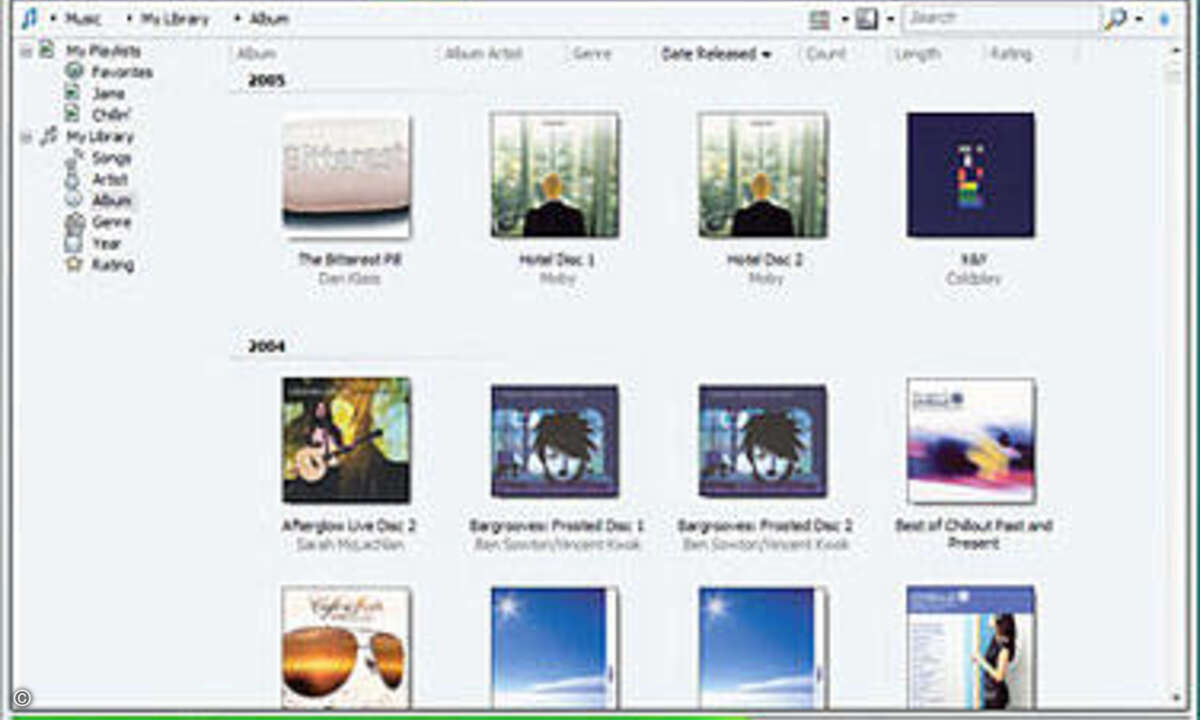Sort by the Length column header

[x=917, y=54]
